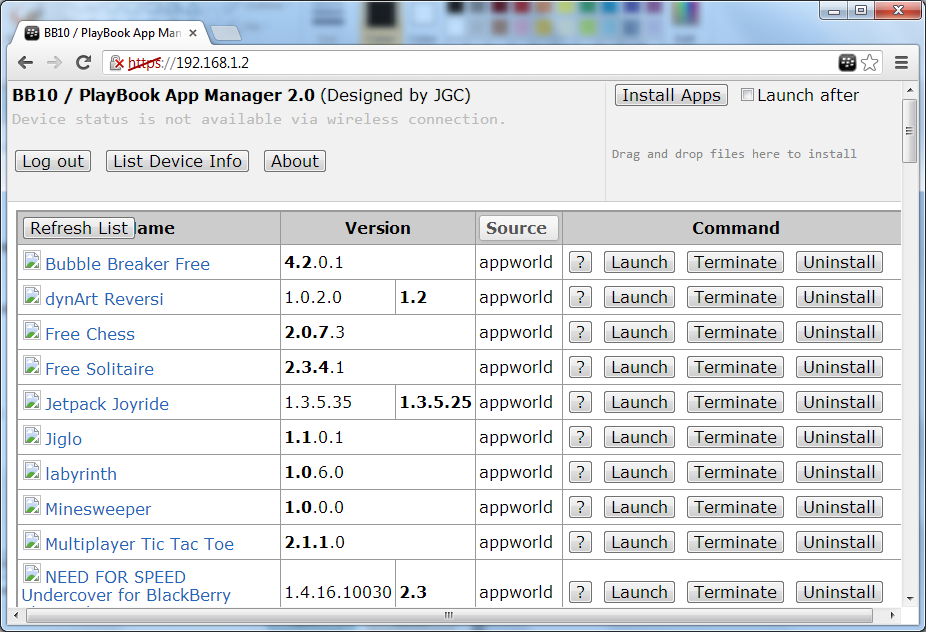Screen dimensions: 926x632
Task: Click the Install Apps button
Action: click(671, 95)
